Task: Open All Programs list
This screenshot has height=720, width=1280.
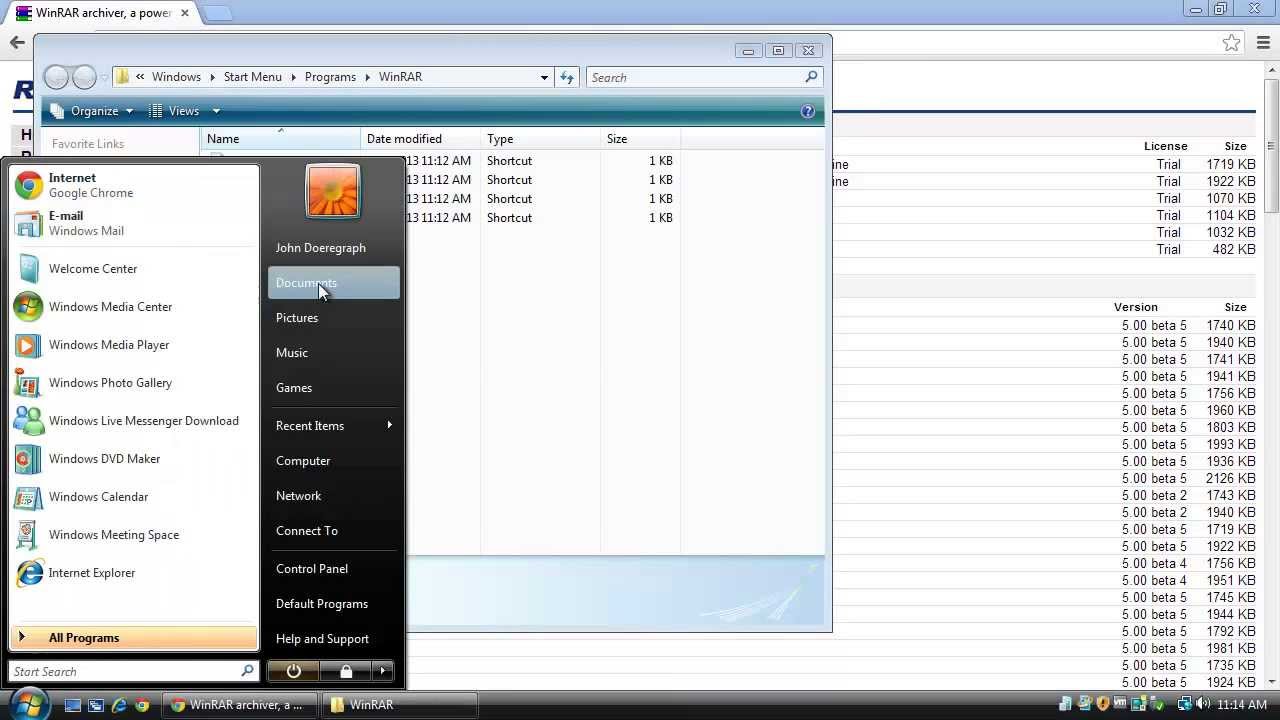Action: [x=133, y=638]
